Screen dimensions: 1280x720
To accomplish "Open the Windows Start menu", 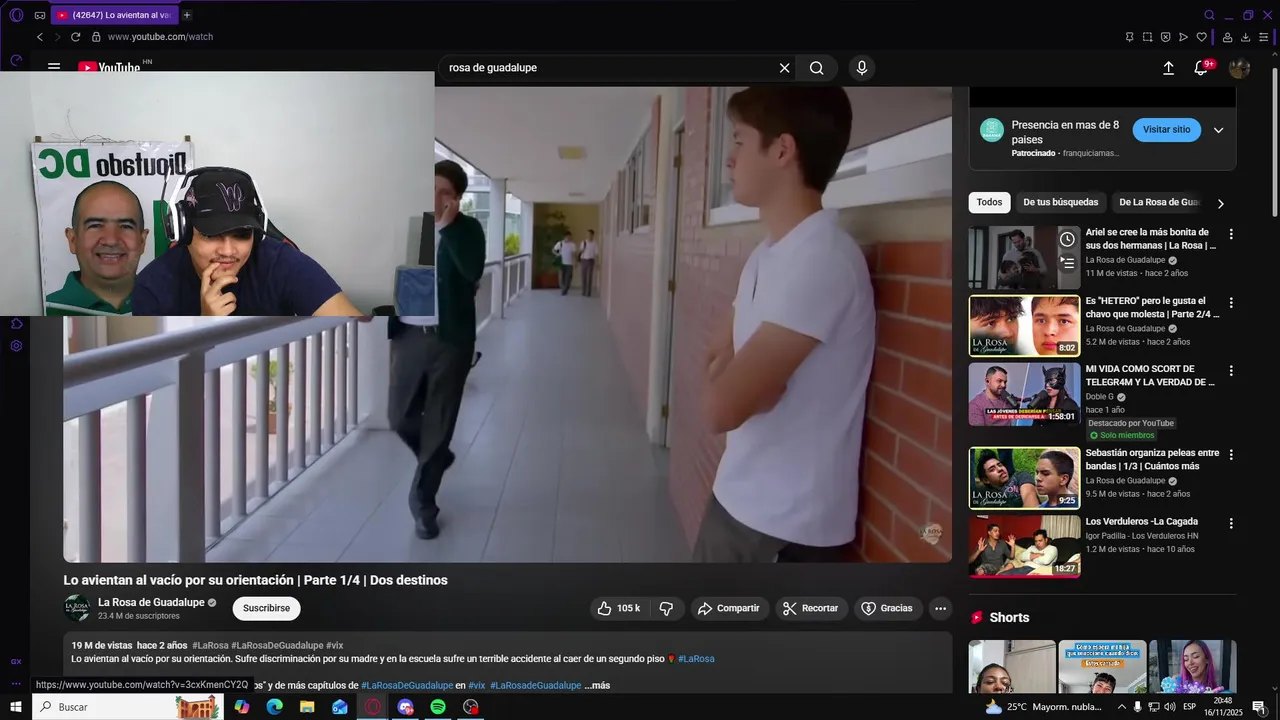I will [x=16, y=707].
